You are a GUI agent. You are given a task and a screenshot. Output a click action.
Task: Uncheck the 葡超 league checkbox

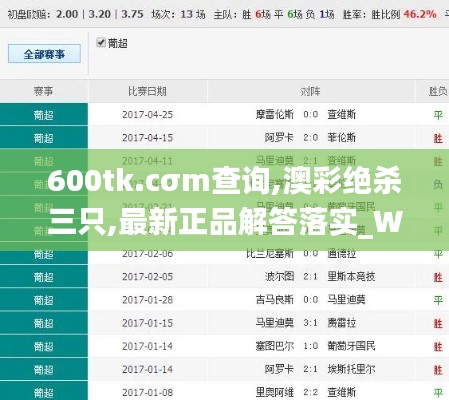101,43
